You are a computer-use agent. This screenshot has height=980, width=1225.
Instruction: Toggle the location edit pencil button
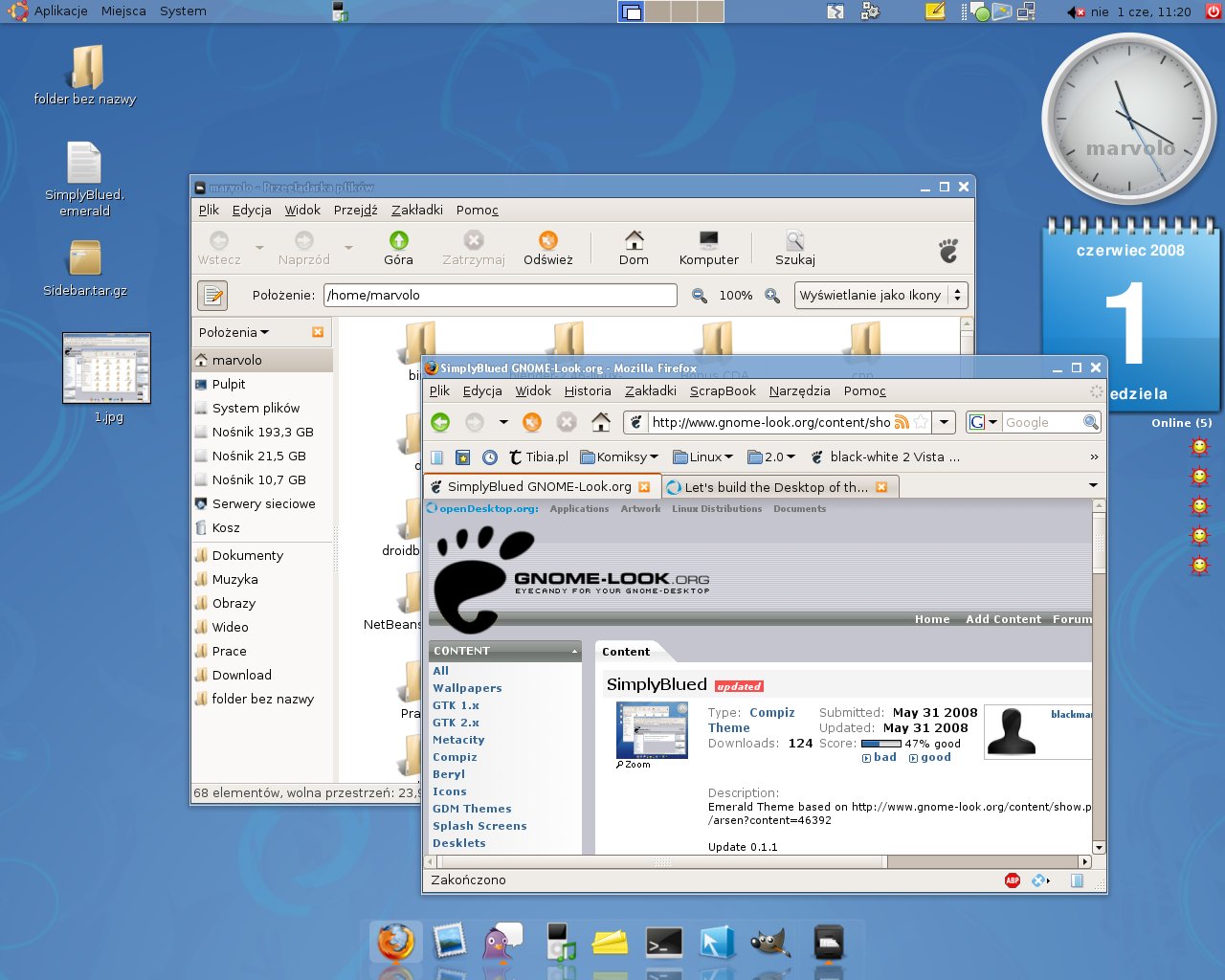click(x=212, y=296)
